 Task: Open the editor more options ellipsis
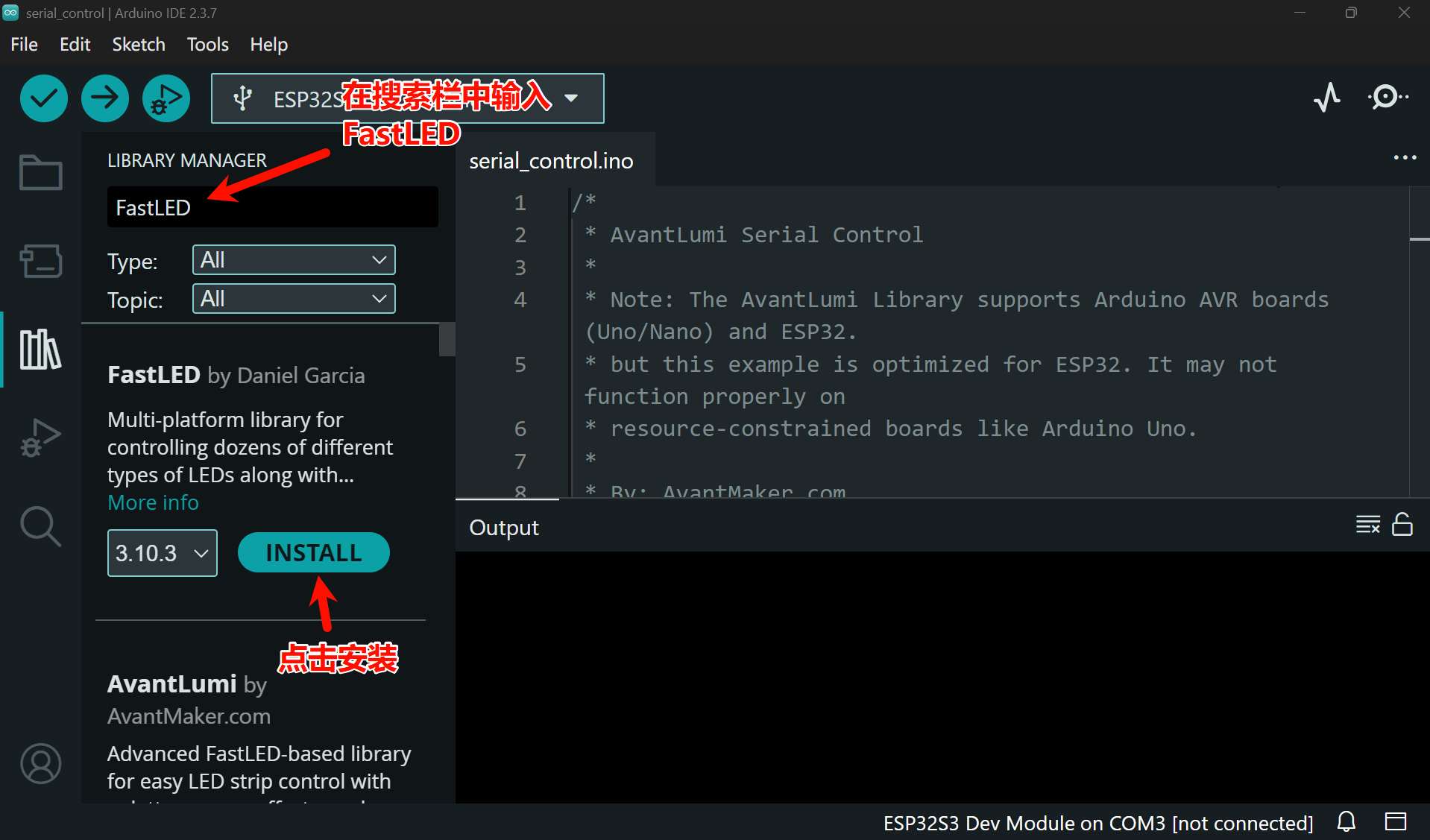(1405, 158)
